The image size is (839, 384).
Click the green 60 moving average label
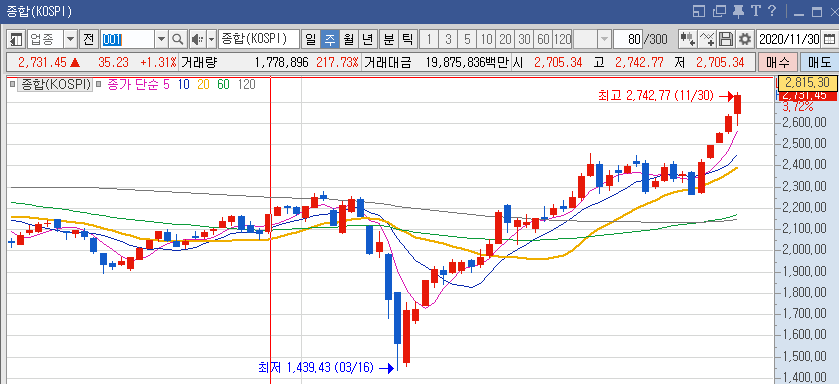[223, 84]
